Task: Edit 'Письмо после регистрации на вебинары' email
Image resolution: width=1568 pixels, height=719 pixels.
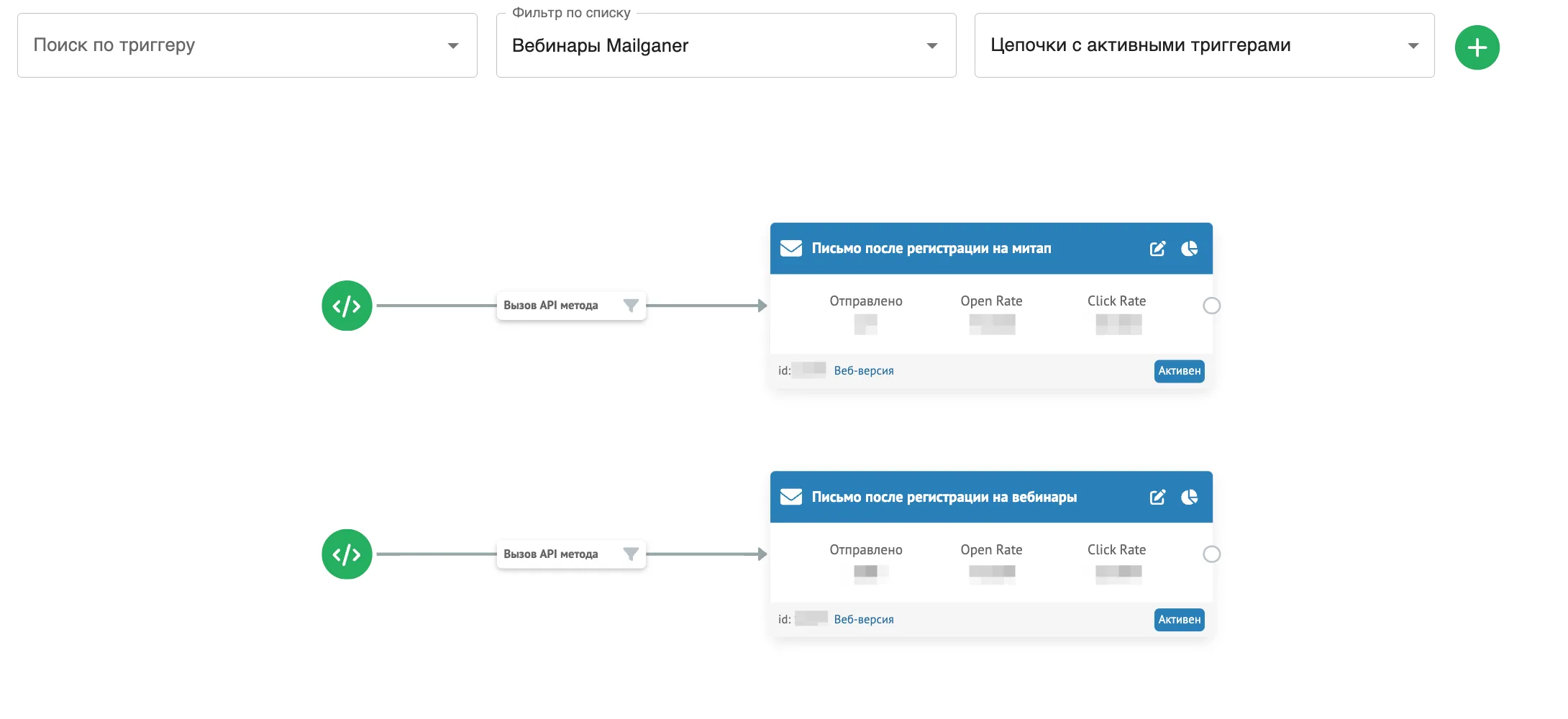Action: coord(1157,498)
